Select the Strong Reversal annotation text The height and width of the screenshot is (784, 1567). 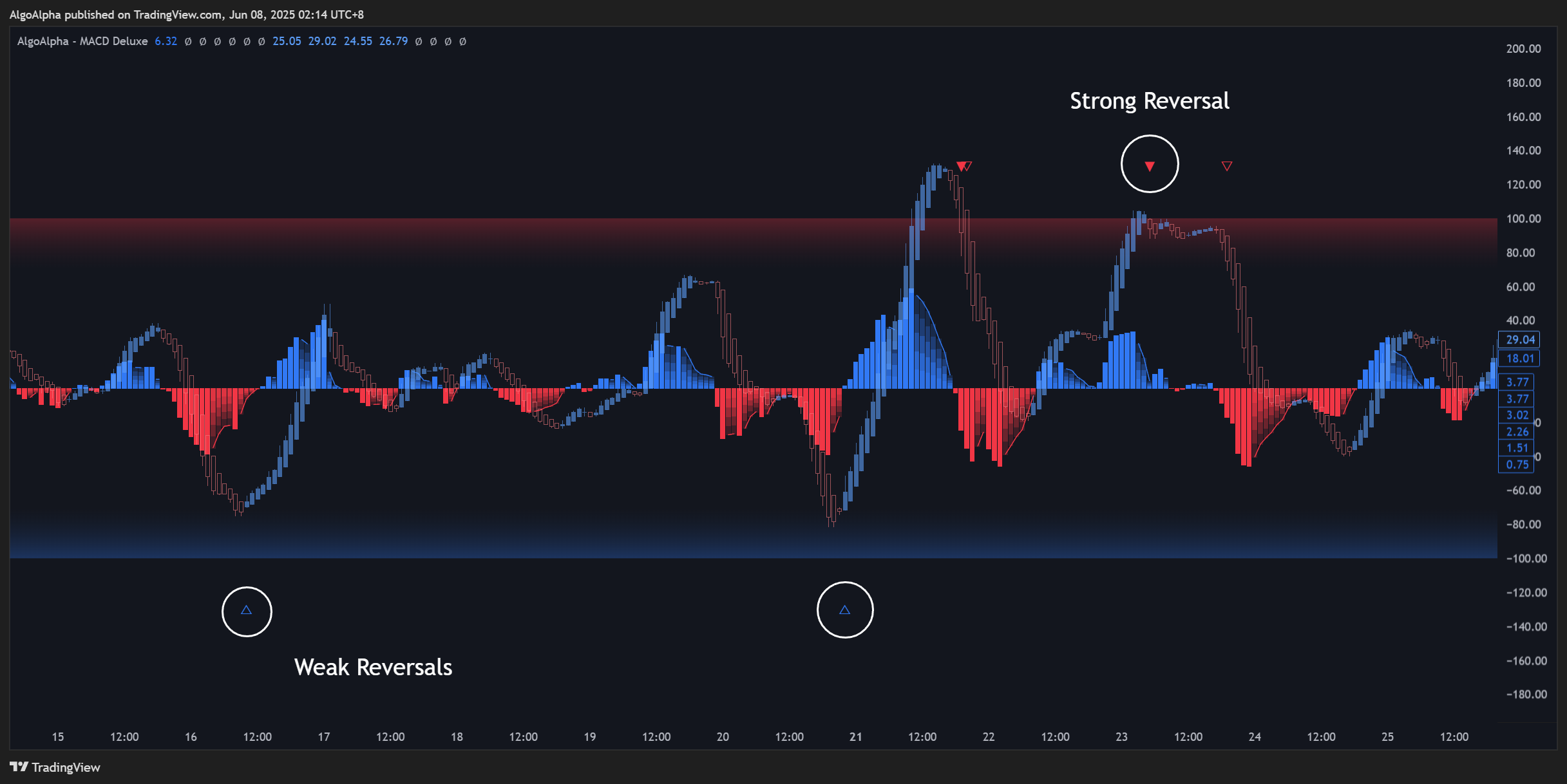(x=1150, y=101)
